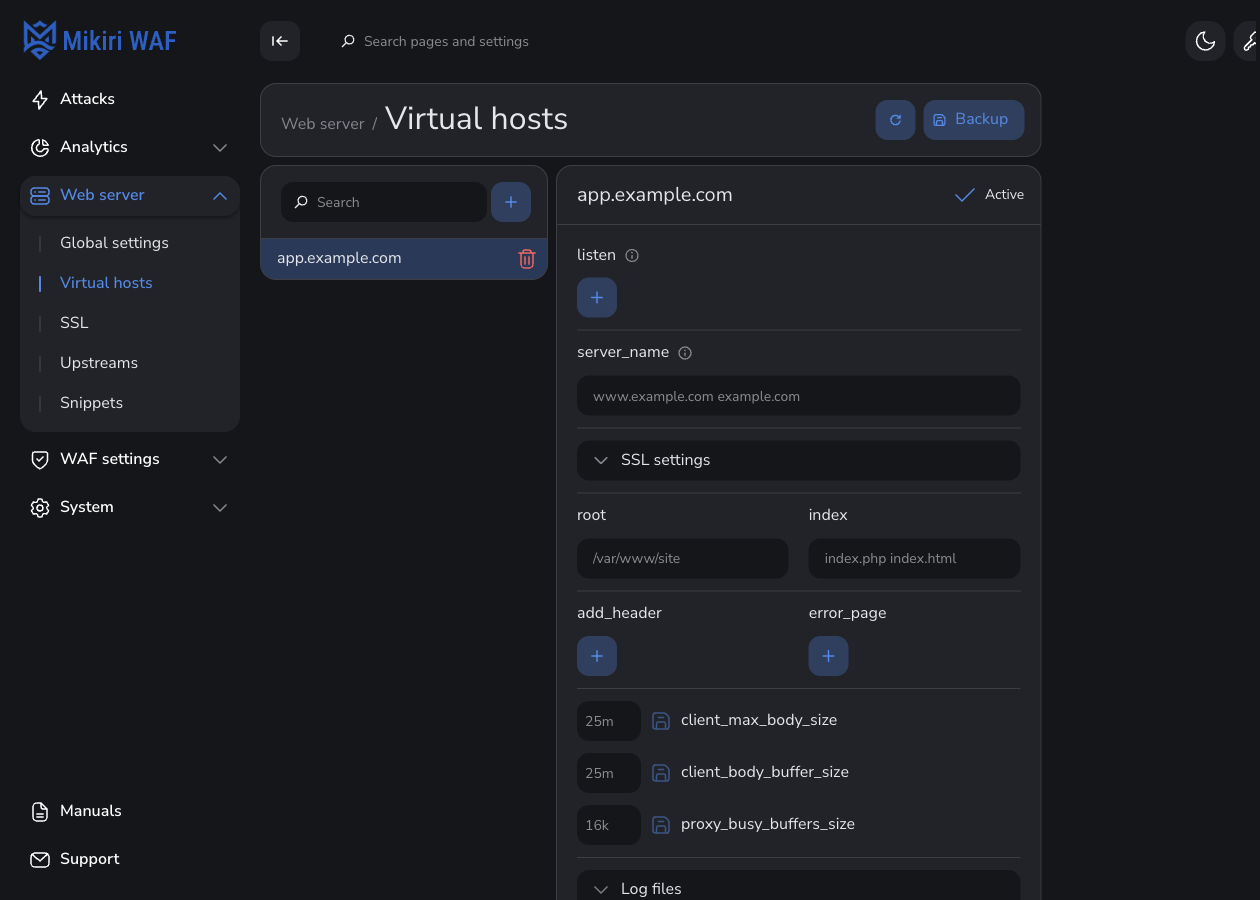Toggle dark mode with the moon icon
Screen dimensions: 1260x900
pos(1205,41)
